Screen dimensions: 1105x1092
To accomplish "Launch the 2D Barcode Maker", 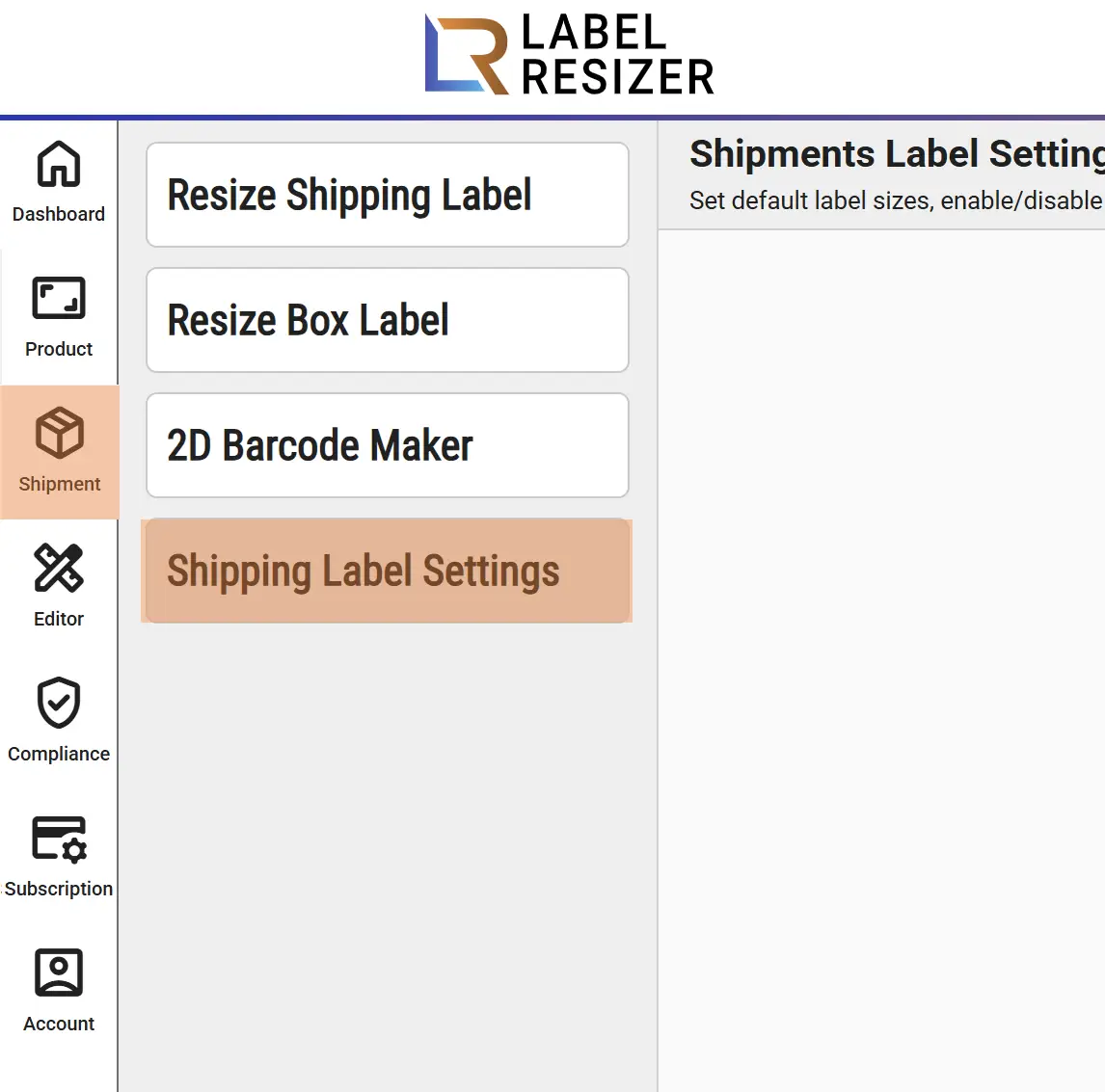I will (388, 445).
